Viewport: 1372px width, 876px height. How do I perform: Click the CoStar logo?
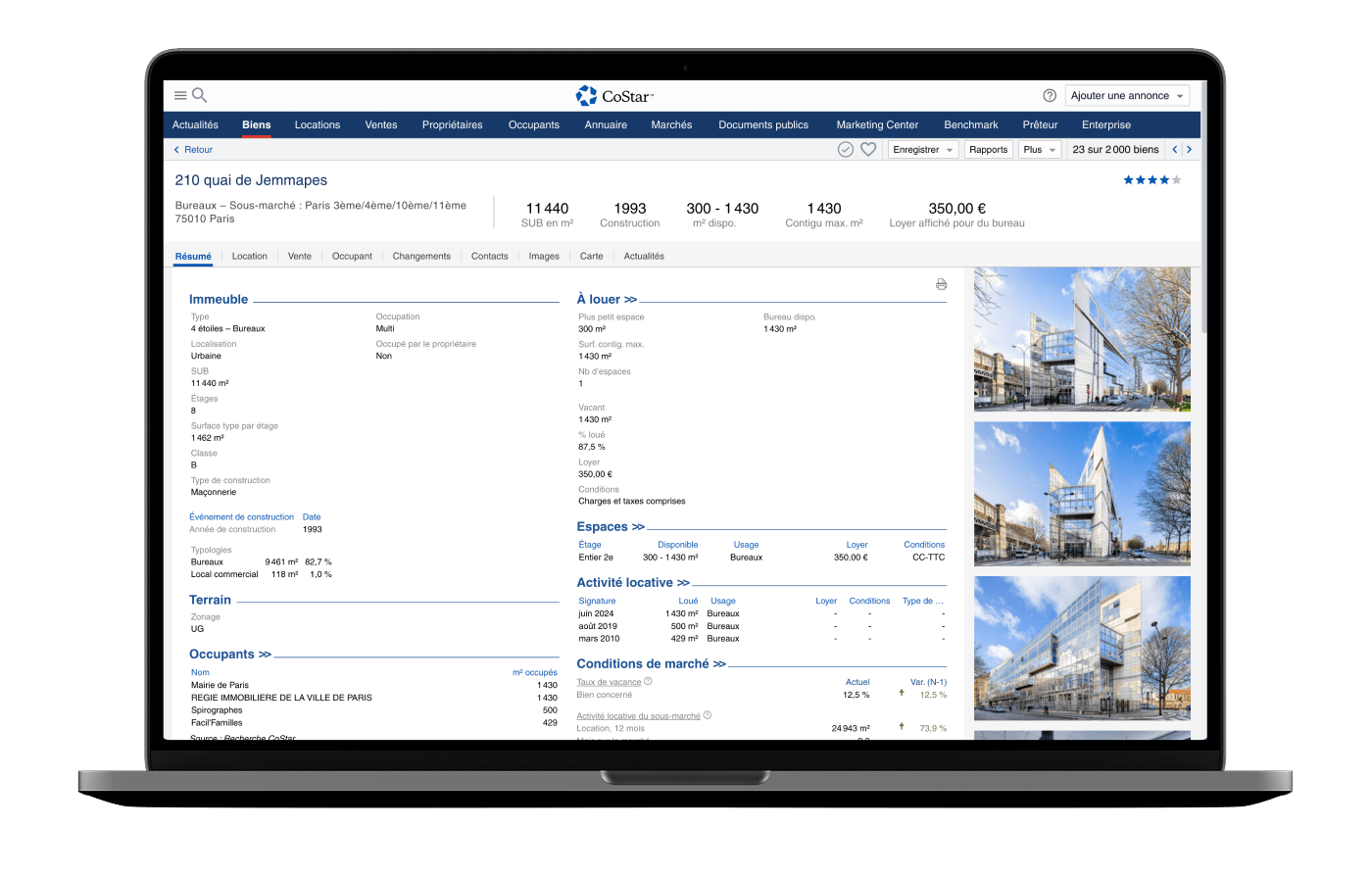click(614, 96)
